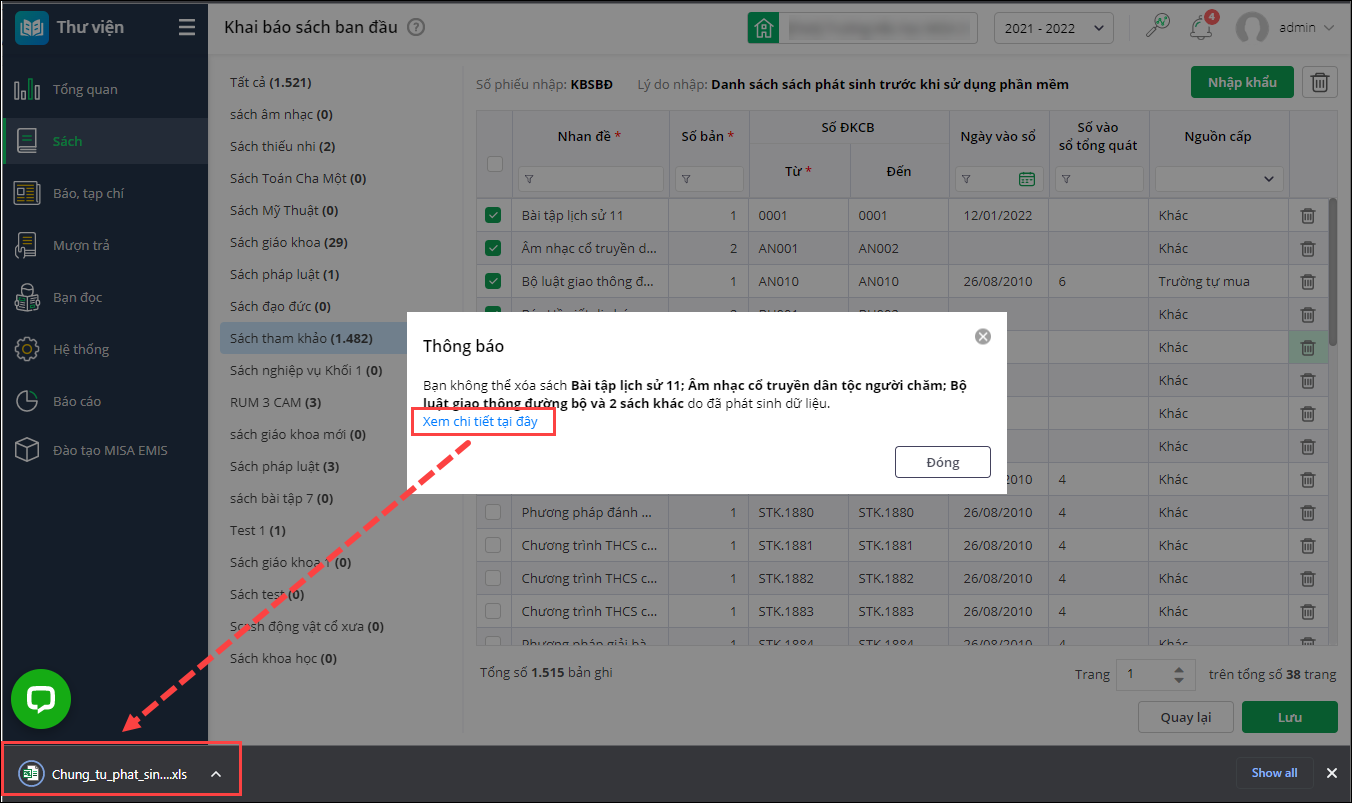Click the Lưu button

click(x=1290, y=717)
